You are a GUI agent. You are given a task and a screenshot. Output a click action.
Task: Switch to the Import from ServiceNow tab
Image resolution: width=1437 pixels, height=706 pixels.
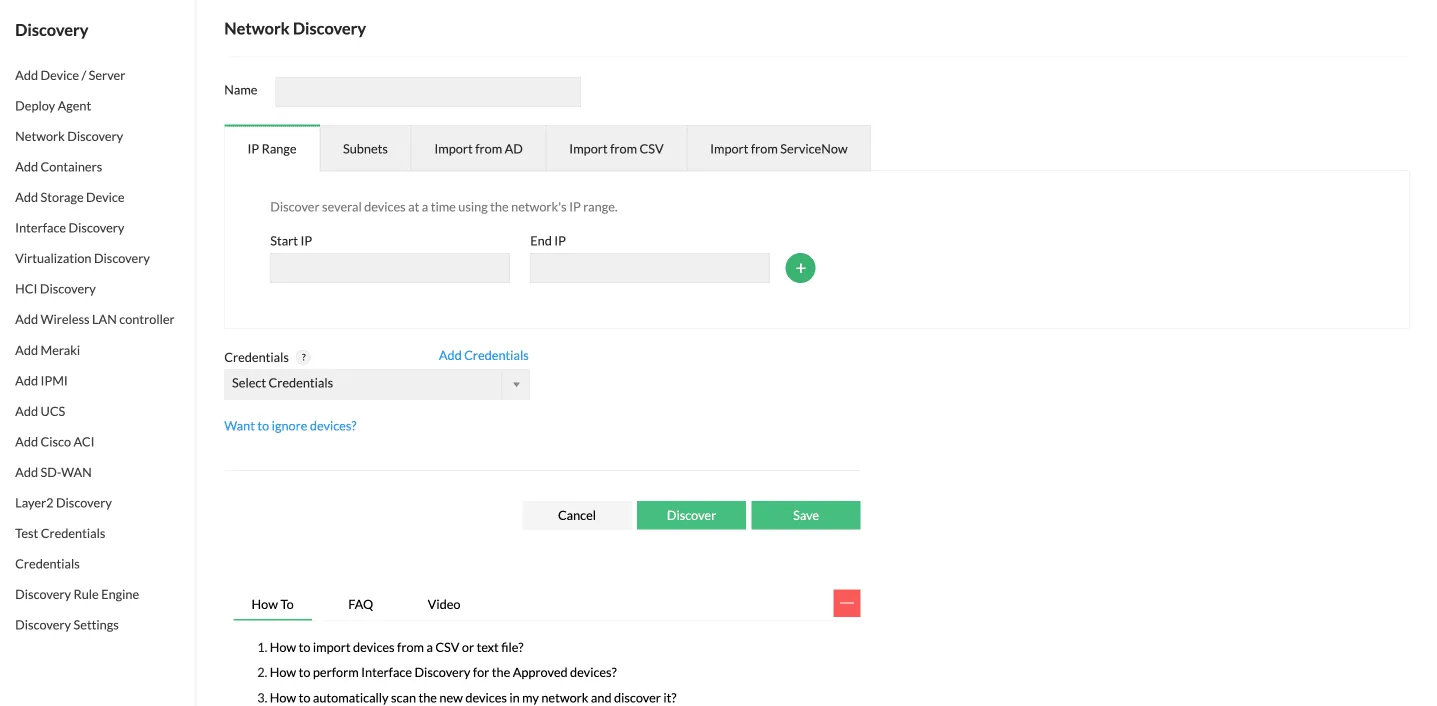[778, 148]
